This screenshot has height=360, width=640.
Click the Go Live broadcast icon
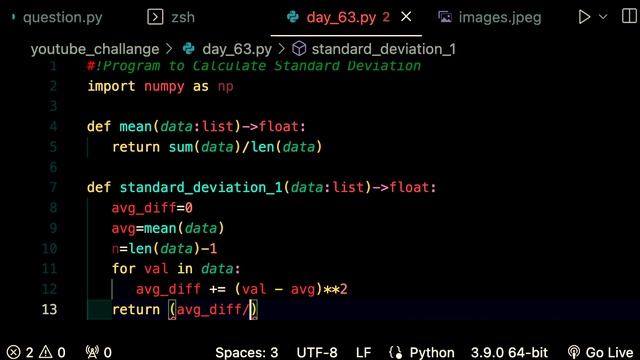[x=574, y=352]
